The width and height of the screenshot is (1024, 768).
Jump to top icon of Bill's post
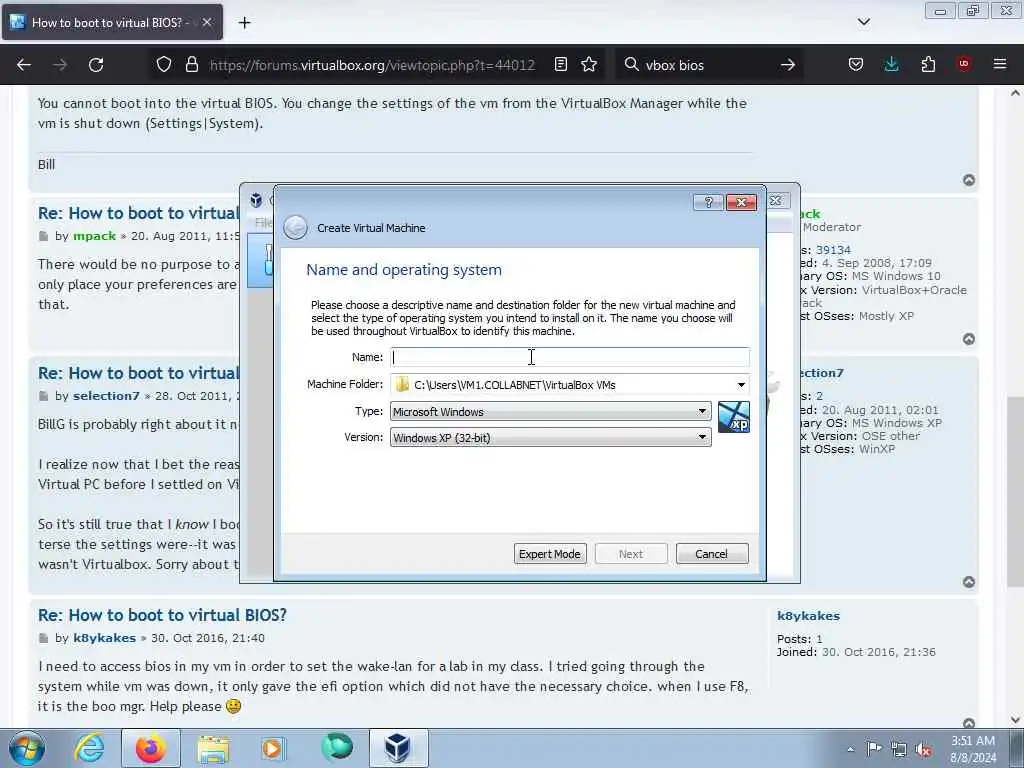pyautogui.click(x=969, y=180)
